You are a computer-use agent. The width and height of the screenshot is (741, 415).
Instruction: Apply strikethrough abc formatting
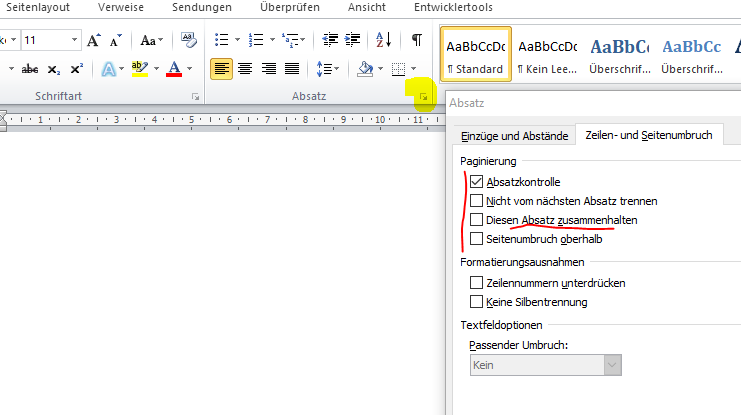click(x=30, y=69)
